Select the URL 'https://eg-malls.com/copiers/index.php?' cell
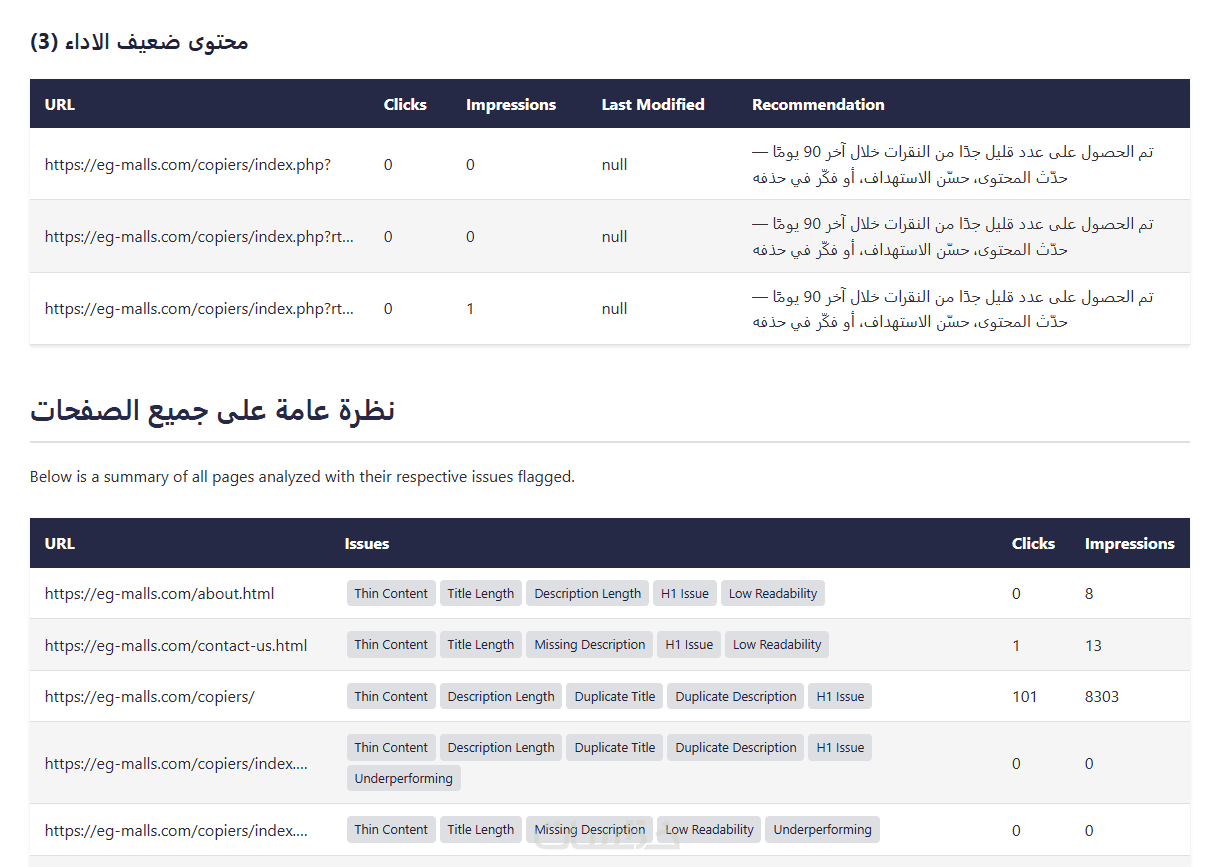Image resolution: width=1215 pixels, height=867 pixels. click(x=188, y=164)
